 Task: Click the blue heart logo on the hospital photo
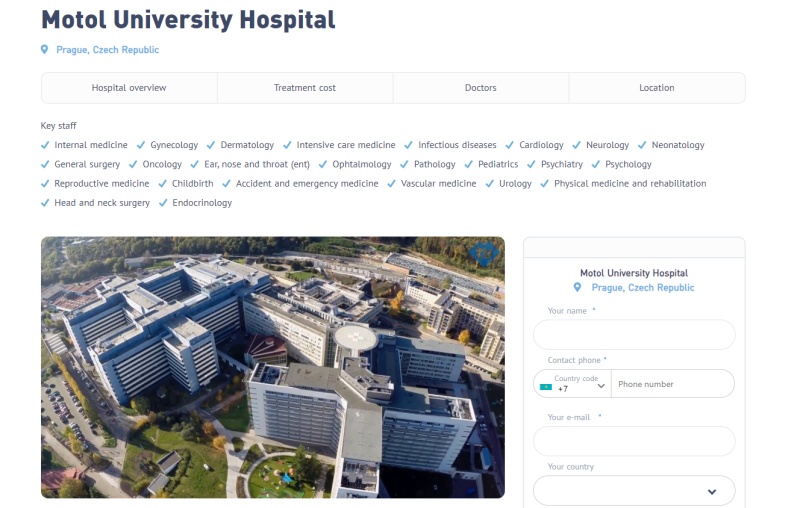[484, 252]
